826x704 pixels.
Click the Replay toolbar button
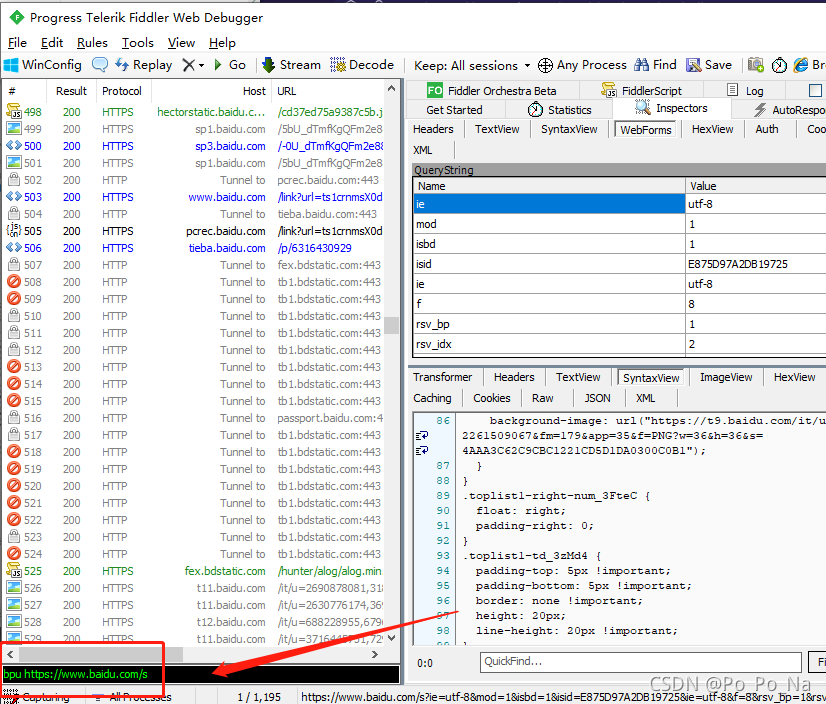point(144,65)
